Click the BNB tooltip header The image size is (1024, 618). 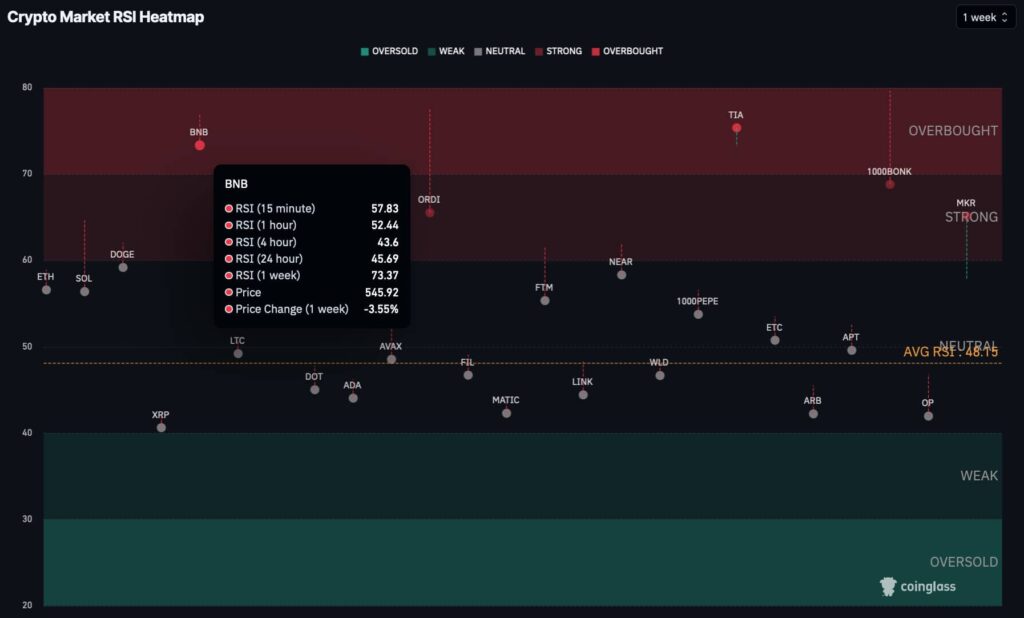click(x=236, y=184)
